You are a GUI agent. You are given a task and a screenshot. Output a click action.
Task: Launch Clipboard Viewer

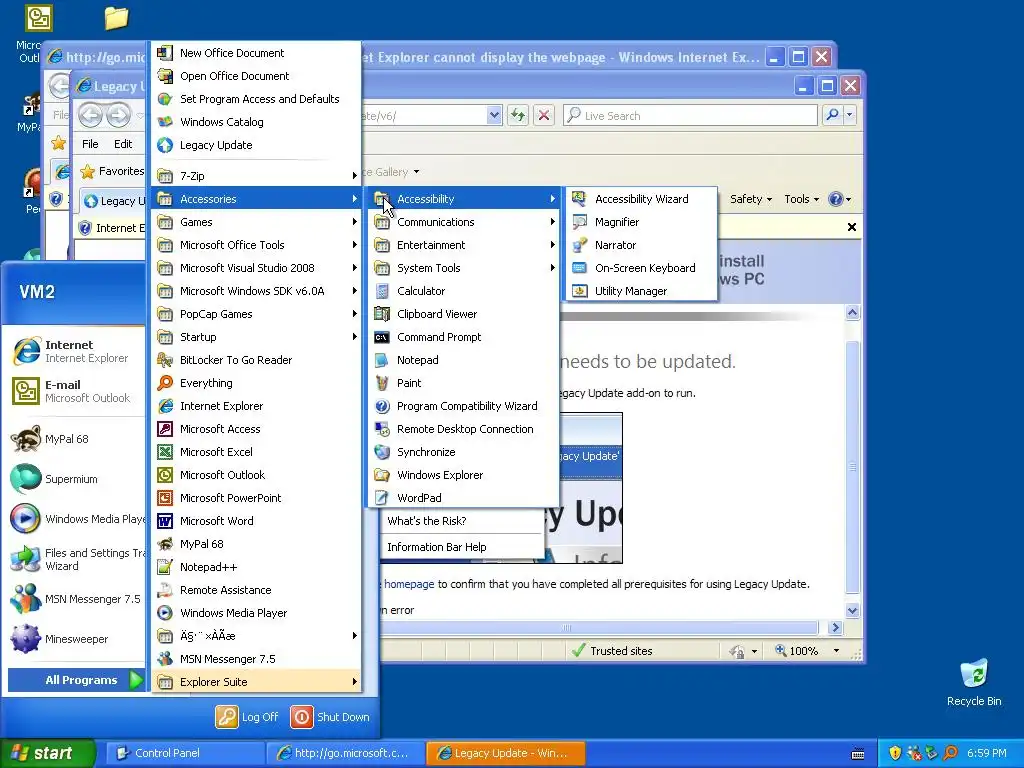point(464,313)
